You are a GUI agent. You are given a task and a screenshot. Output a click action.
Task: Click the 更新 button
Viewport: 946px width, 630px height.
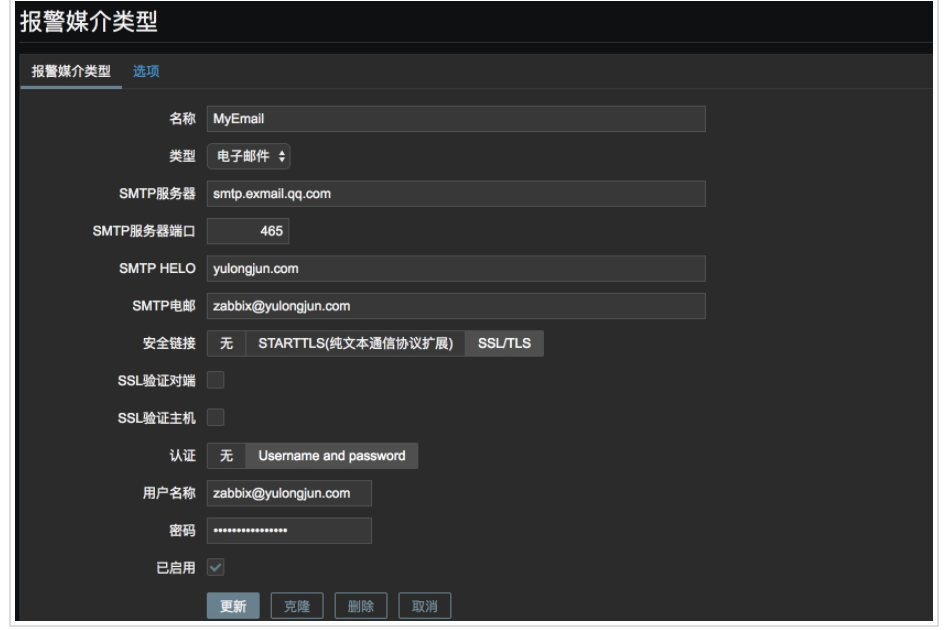pyautogui.click(x=233, y=606)
